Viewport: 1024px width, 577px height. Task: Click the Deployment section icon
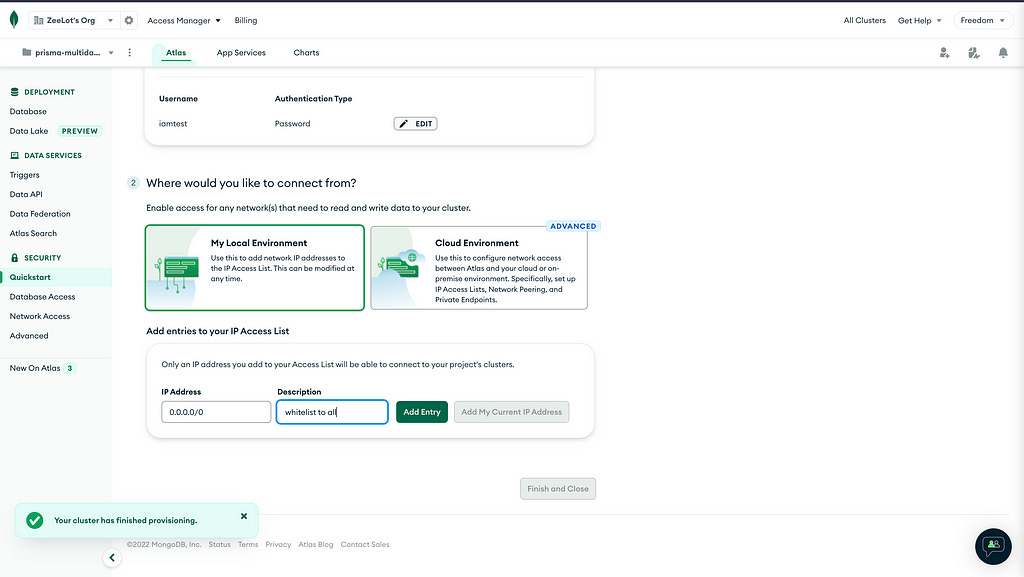pos(14,92)
